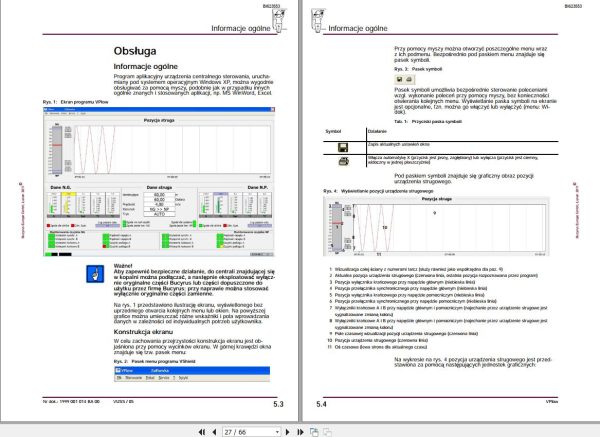Click the previous view icon in the navigation bar

[314, 432]
